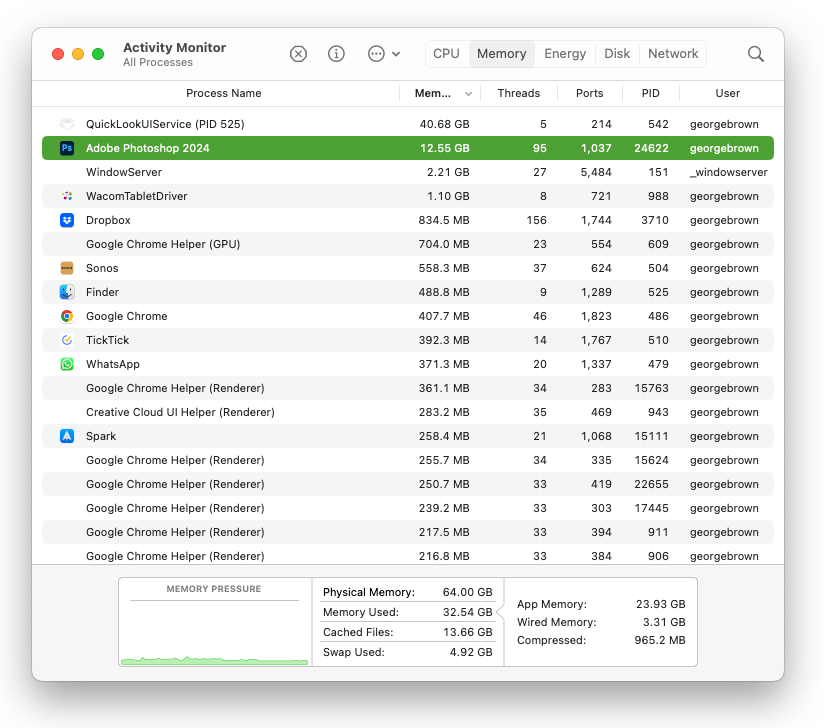
Task: Show the Disk tab
Action: coord(617,54)
